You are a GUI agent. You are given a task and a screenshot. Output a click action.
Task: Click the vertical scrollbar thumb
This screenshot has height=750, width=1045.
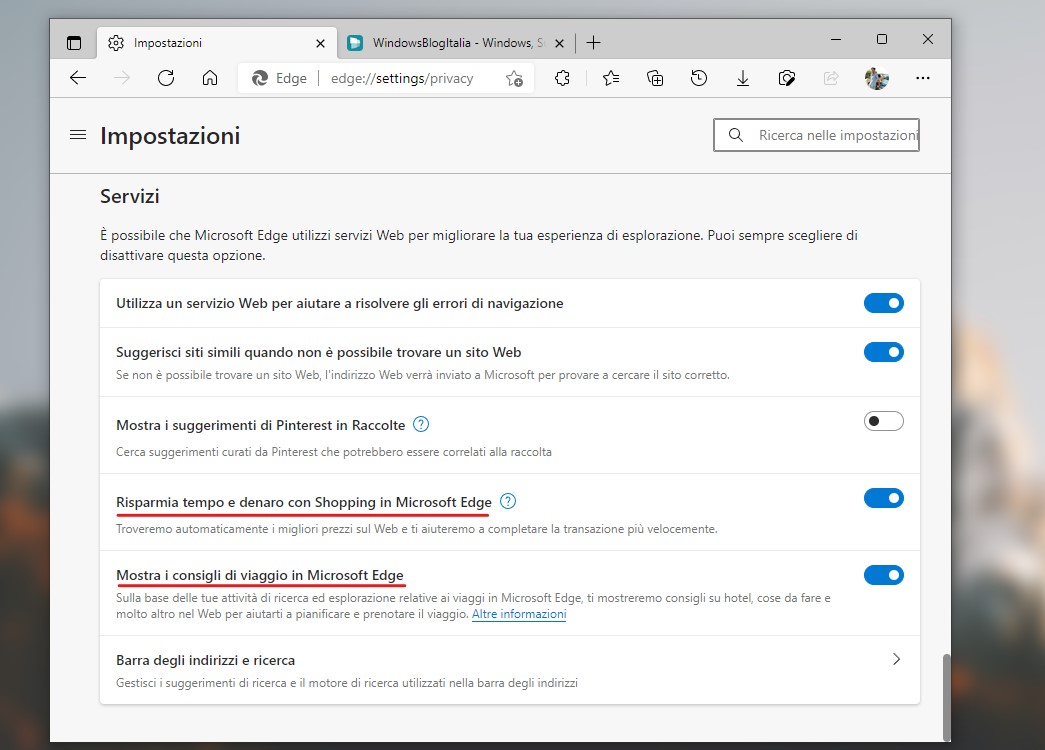pos(946,697)
